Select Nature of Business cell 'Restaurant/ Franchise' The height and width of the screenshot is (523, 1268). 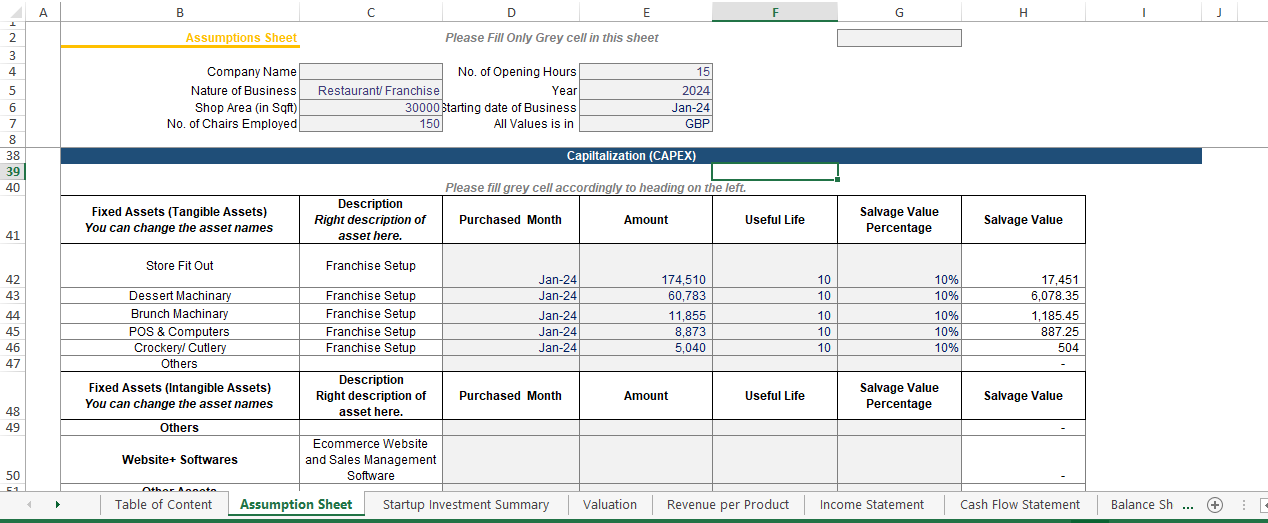[x=371, y=90]
